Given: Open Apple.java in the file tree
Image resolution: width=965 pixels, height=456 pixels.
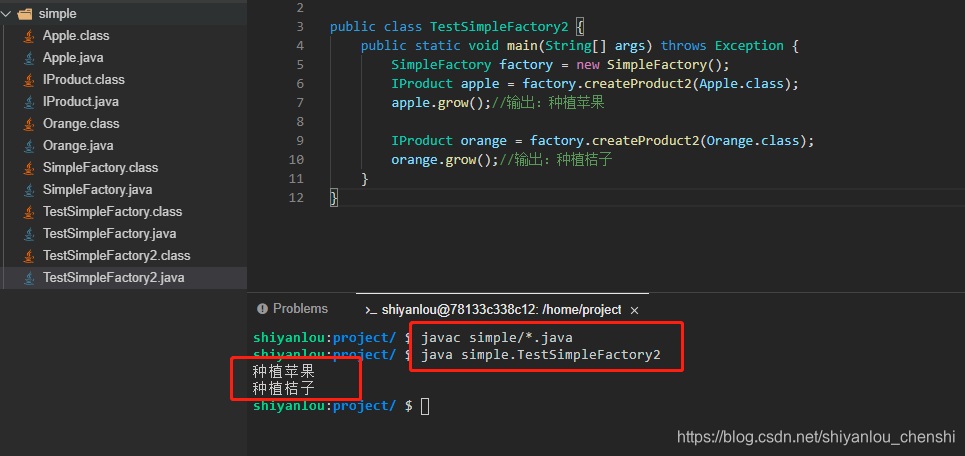Looking at the screenshot, I should pyautogui.click(x=73, y=58).
